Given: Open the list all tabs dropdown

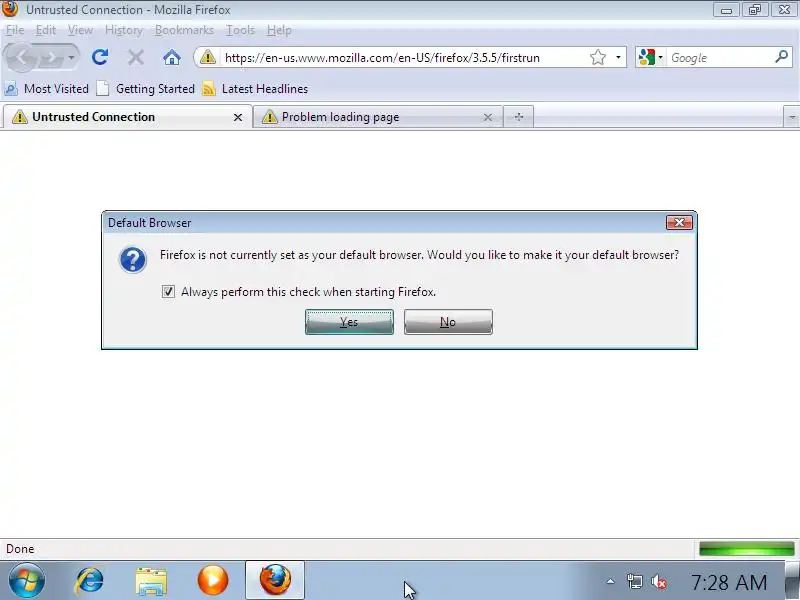Looking at the screenshot, I should [x=791, y=117].
